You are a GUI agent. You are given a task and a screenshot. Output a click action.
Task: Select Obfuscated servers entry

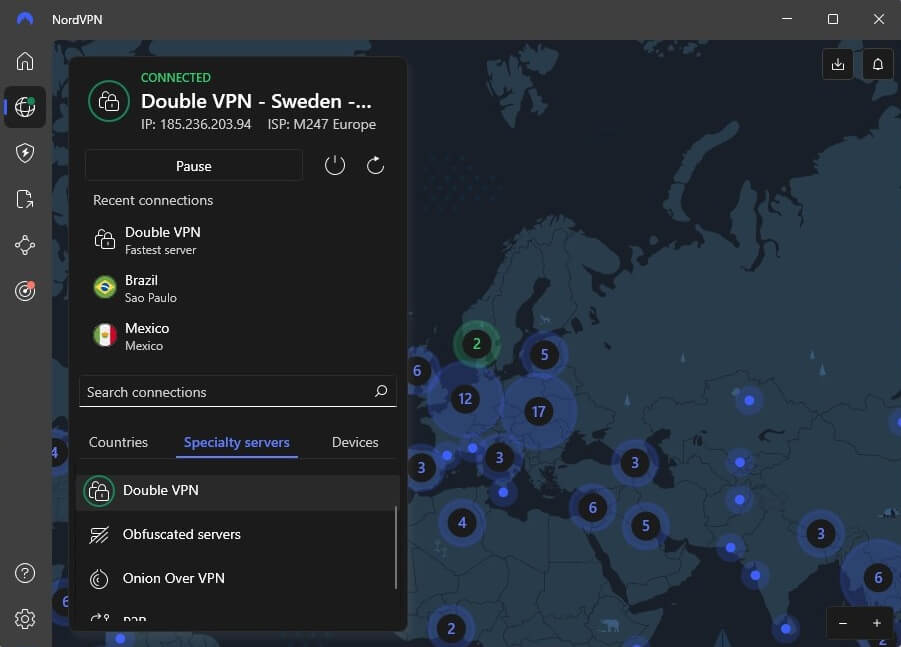click(x=238, y=535)
